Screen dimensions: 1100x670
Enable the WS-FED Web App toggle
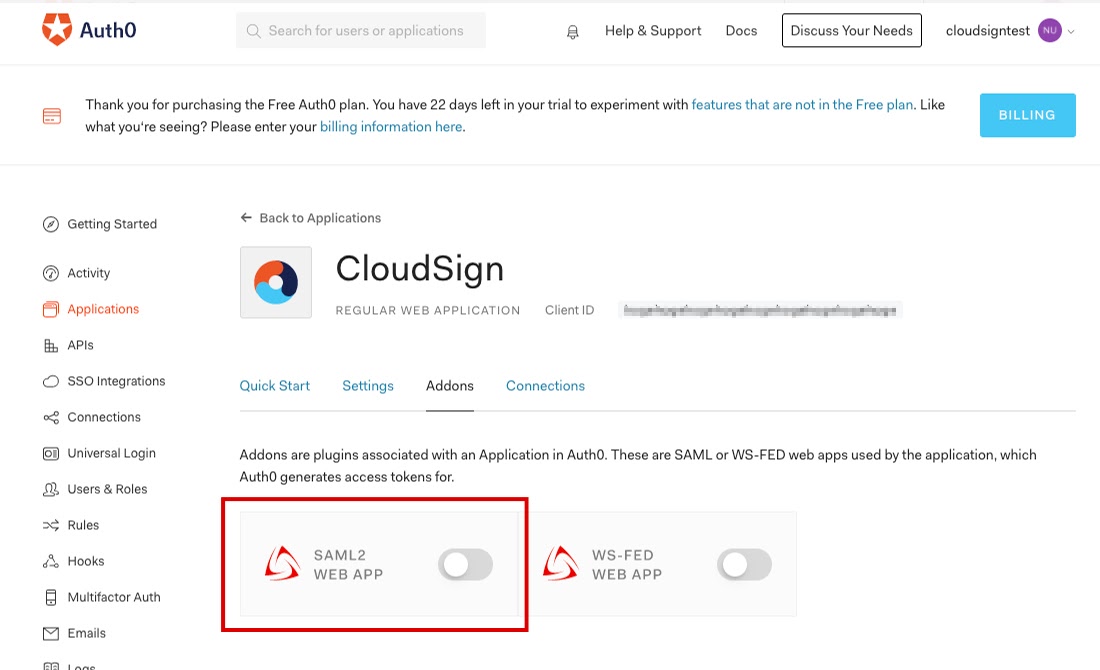pyautogui.click(x=744, y=565)
